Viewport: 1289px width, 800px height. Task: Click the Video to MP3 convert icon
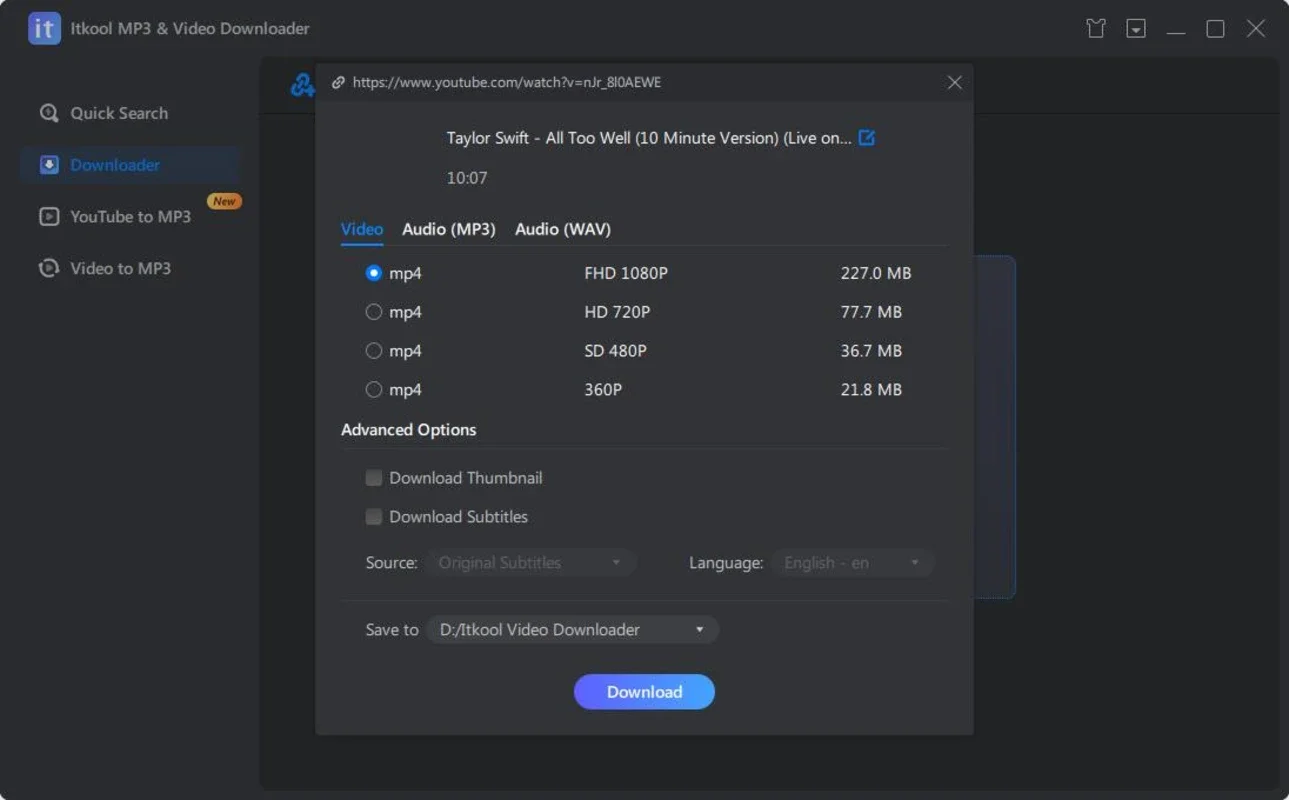coord(49,268)
